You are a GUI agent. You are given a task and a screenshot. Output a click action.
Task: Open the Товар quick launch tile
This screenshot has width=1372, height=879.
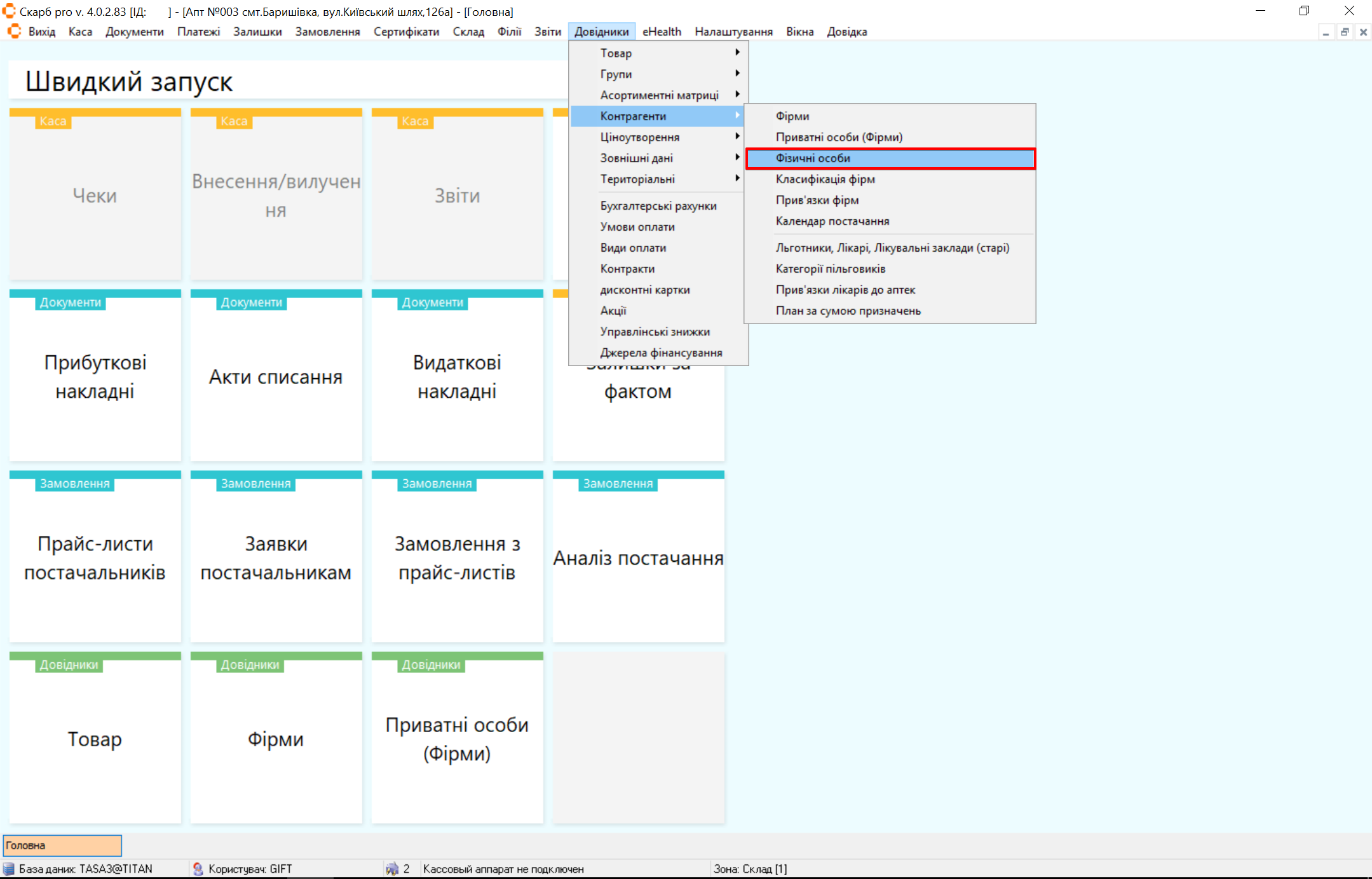(95, 739)
